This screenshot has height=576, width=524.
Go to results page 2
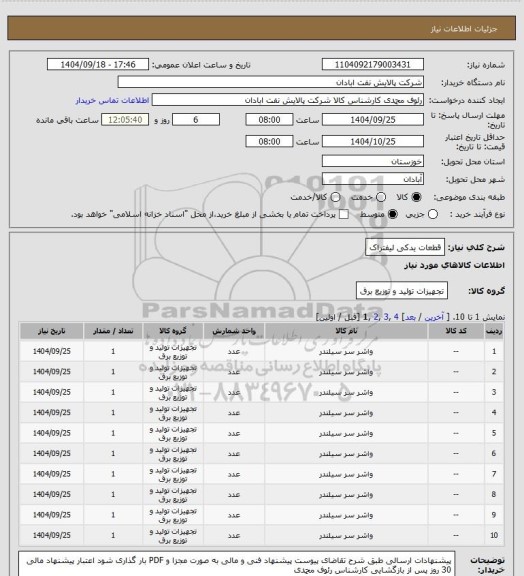click(x=376, y=317)
